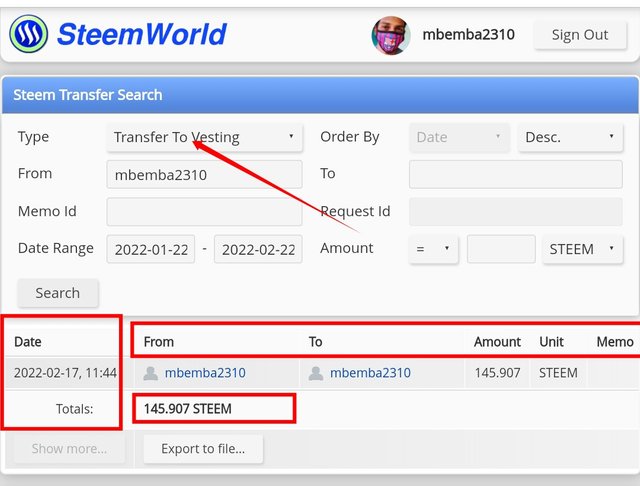Click the From field containing mbemba2310

(204, 175)
